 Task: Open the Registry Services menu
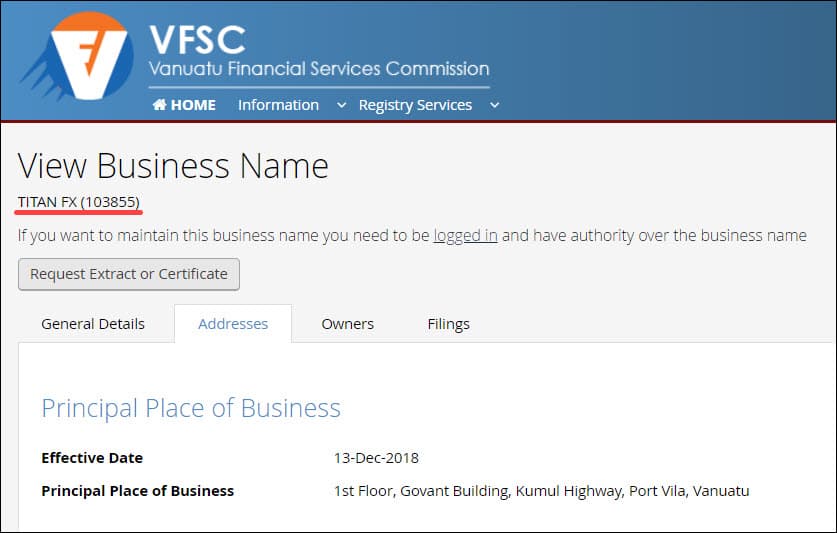(x=415, y=105)
